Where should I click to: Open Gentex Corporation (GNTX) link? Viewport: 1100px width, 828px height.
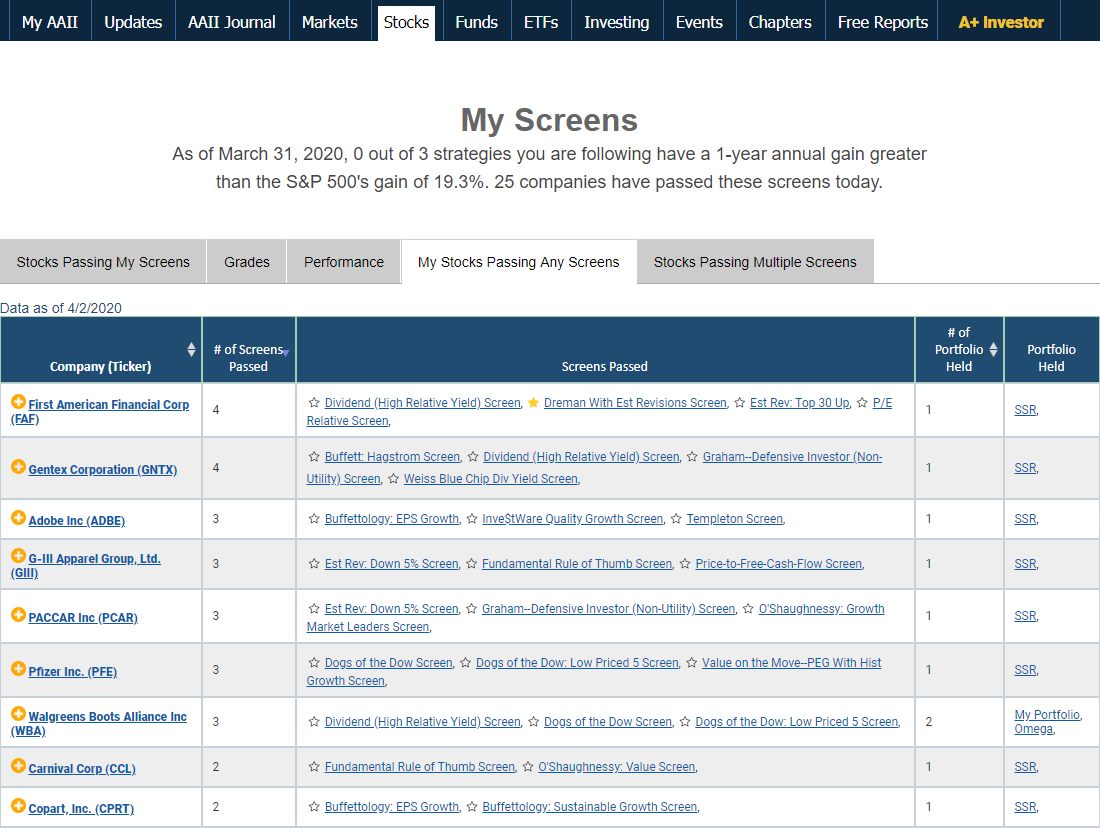coord(102,469)
